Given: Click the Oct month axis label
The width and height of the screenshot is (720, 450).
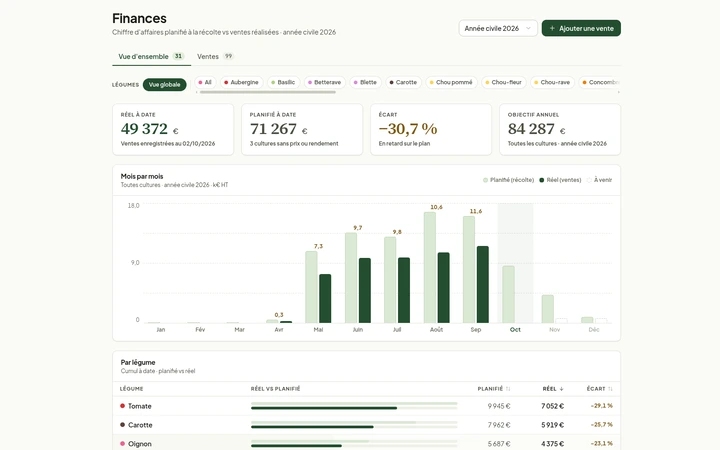Looking at the screenshot, I should [515, 330].
